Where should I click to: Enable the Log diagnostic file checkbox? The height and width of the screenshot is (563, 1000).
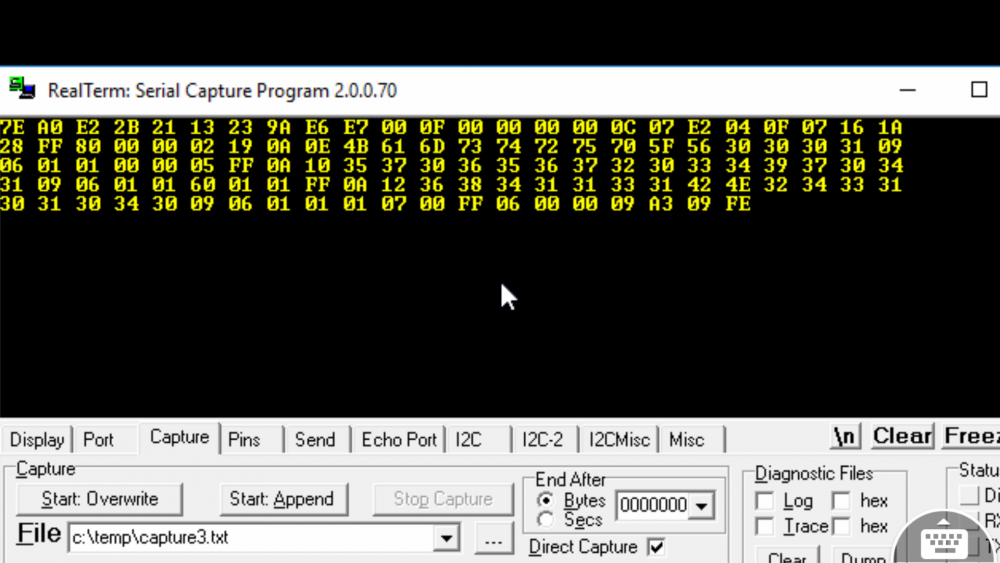click(765, 501)
